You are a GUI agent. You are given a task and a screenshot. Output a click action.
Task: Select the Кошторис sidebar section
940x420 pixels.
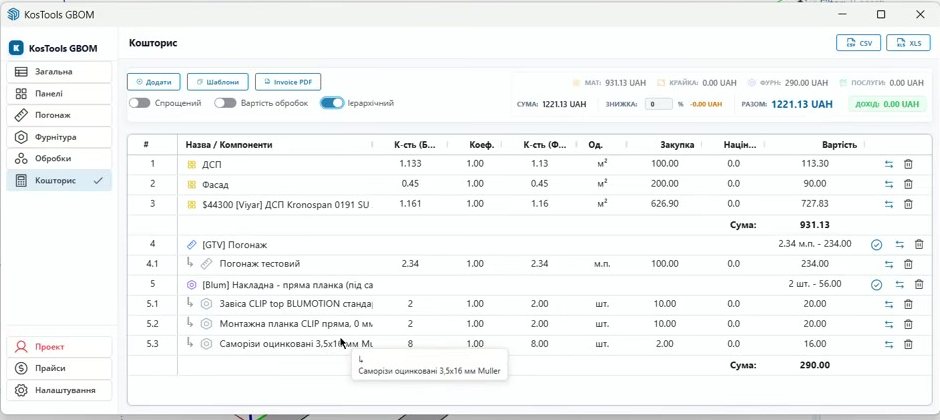click(59, 180)
